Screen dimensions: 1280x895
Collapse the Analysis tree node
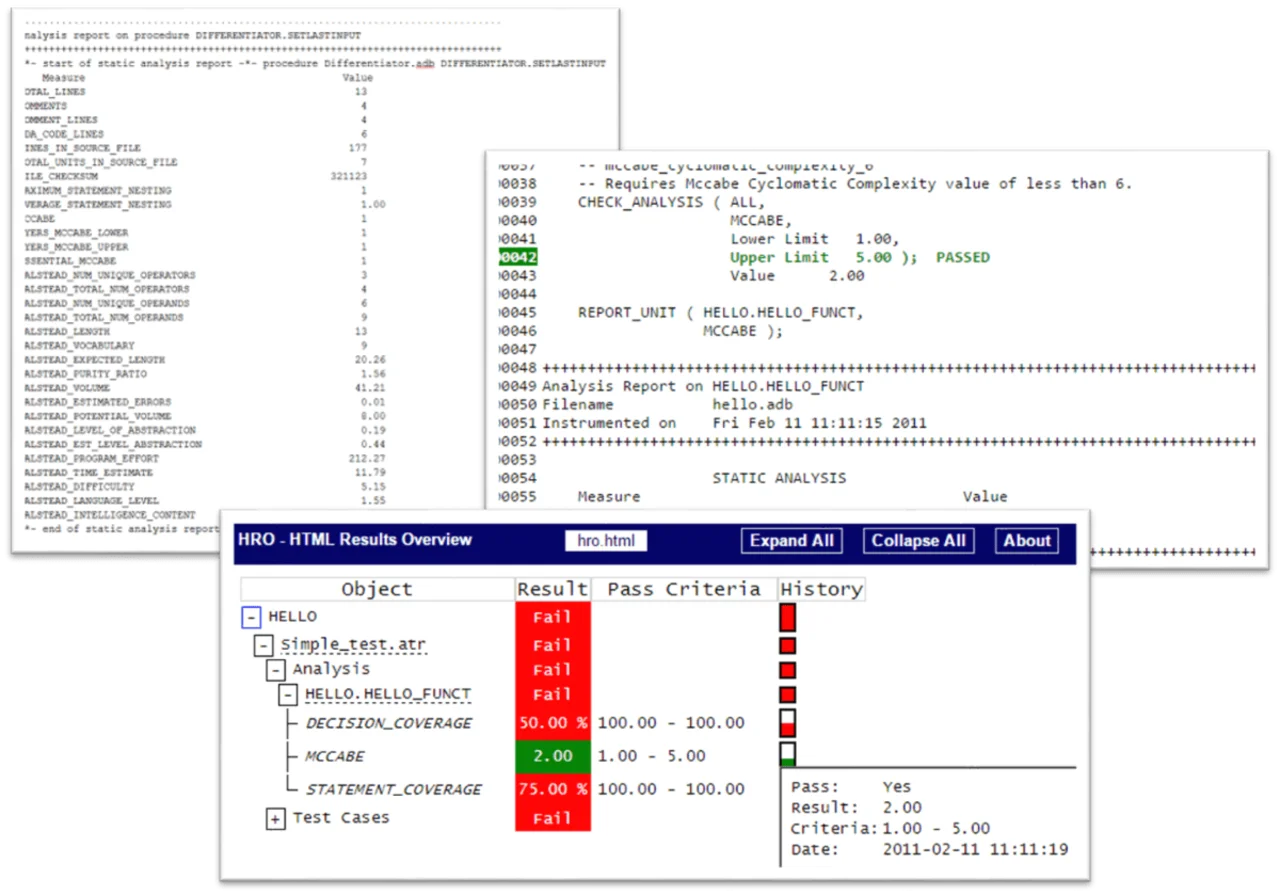click(x=276, y=670)
